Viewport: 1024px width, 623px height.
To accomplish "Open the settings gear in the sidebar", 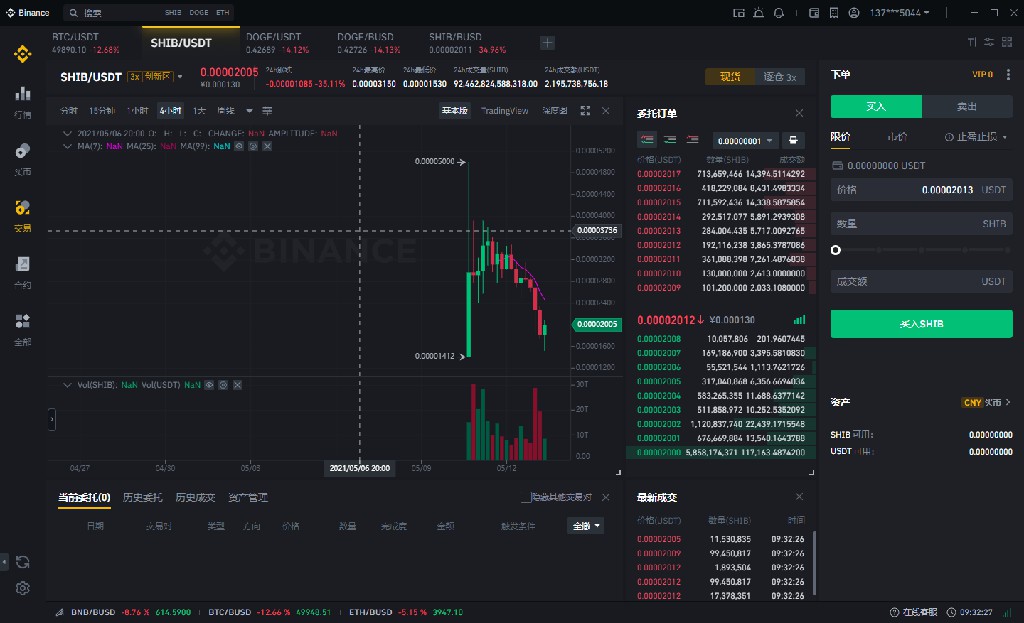I will point(22,588).
